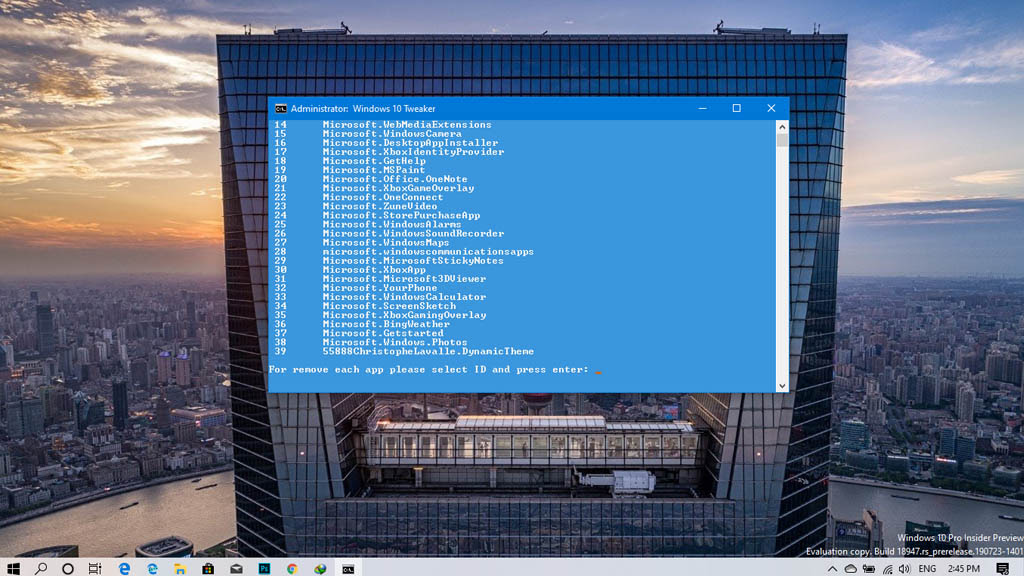This screenshot has height=576, width=1024.
Task: Open Tweaker window system menu icon
Action: coord(281,108)
